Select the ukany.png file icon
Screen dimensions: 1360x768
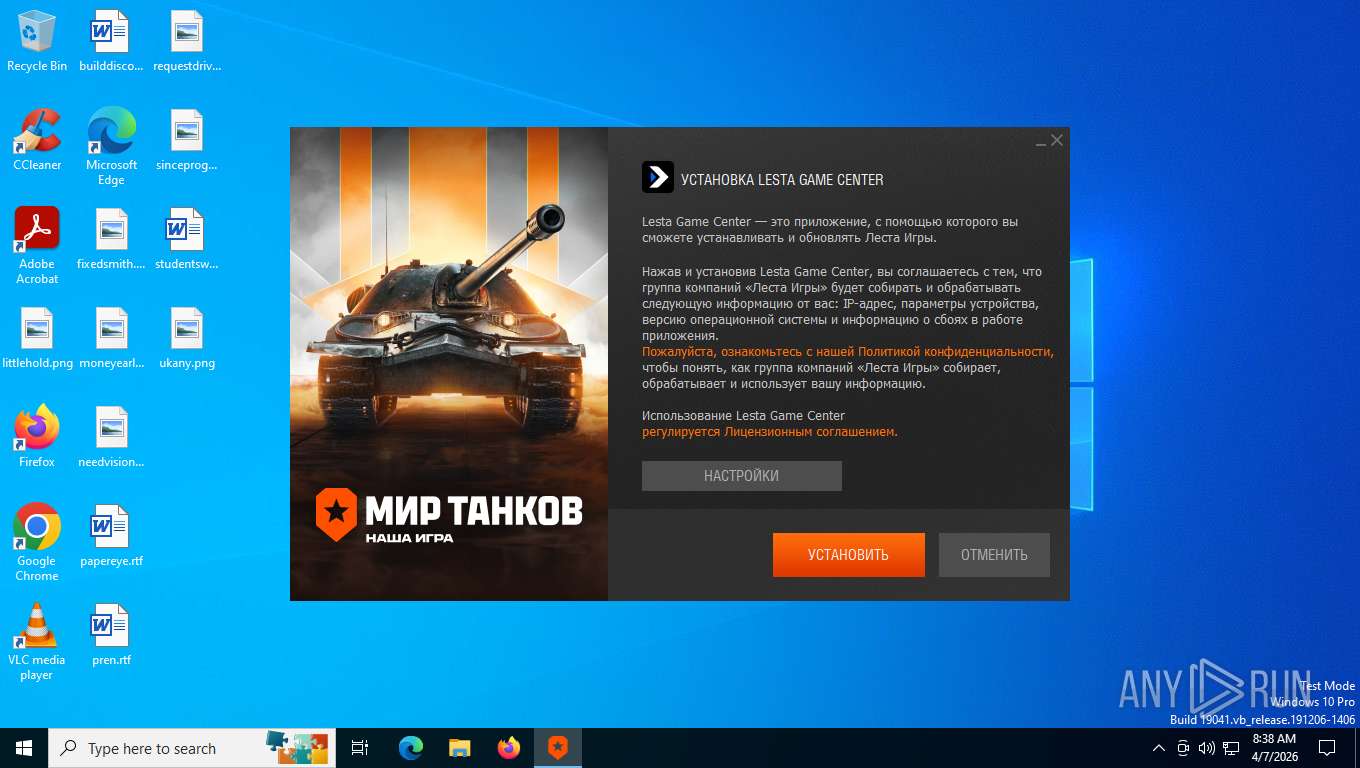pos(187,339)
